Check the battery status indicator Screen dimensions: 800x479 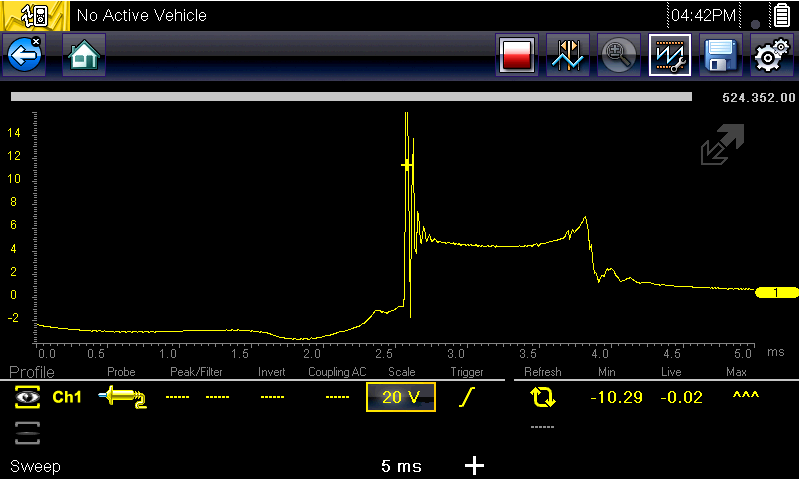(781, 15)
